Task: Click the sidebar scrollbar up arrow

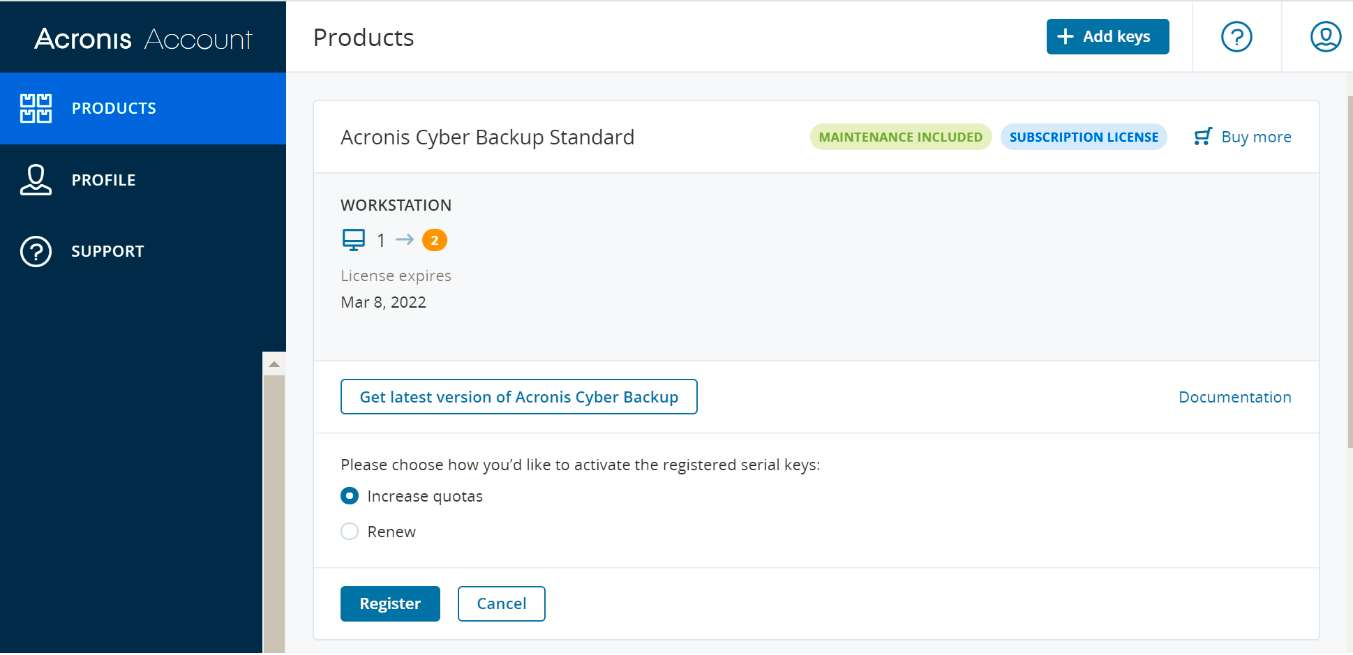Action: point(274,364)
